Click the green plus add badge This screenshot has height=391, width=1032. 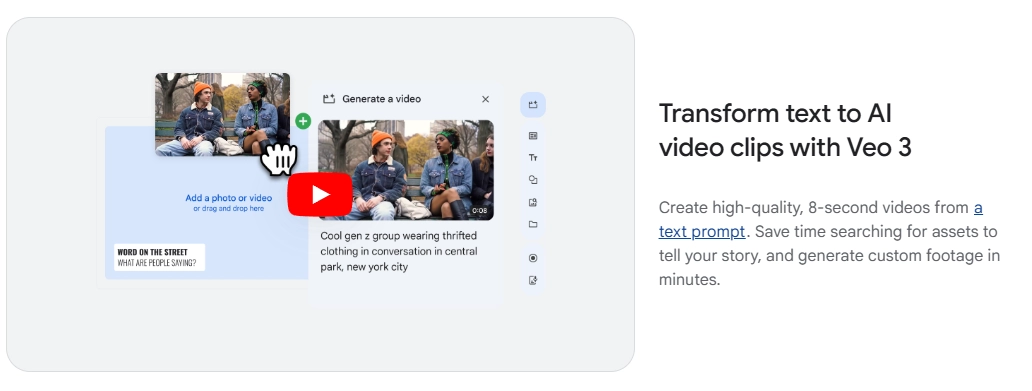click(303, 121)
